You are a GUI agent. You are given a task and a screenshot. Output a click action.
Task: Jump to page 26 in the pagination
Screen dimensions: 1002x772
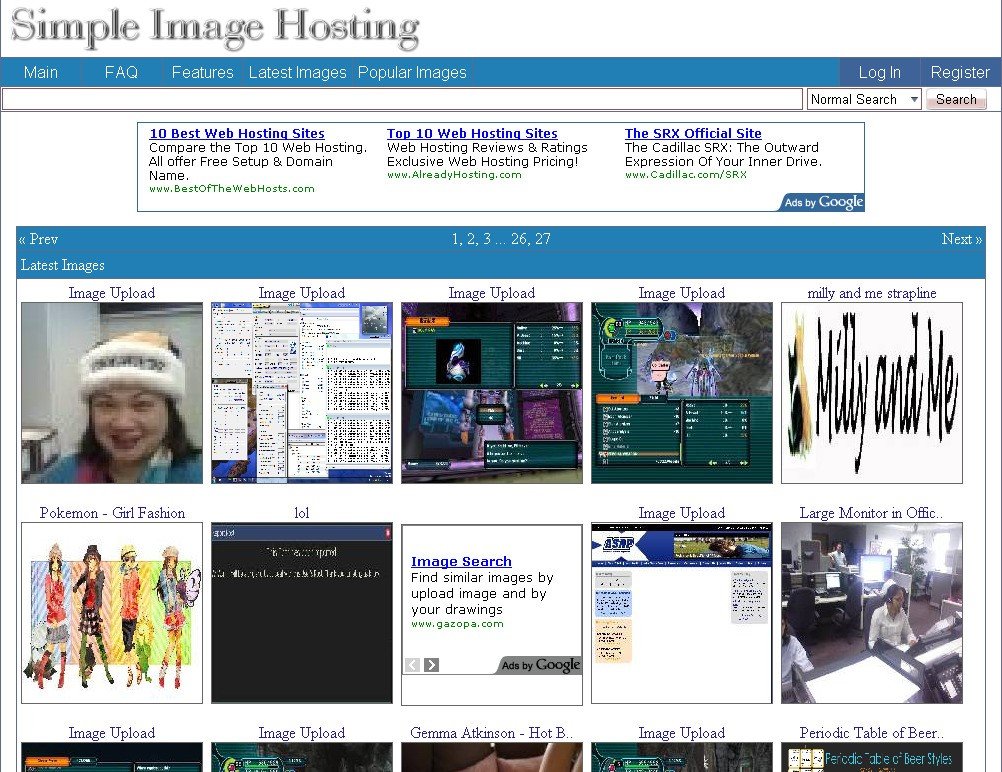pyautogui.click(x=520, y=239)
